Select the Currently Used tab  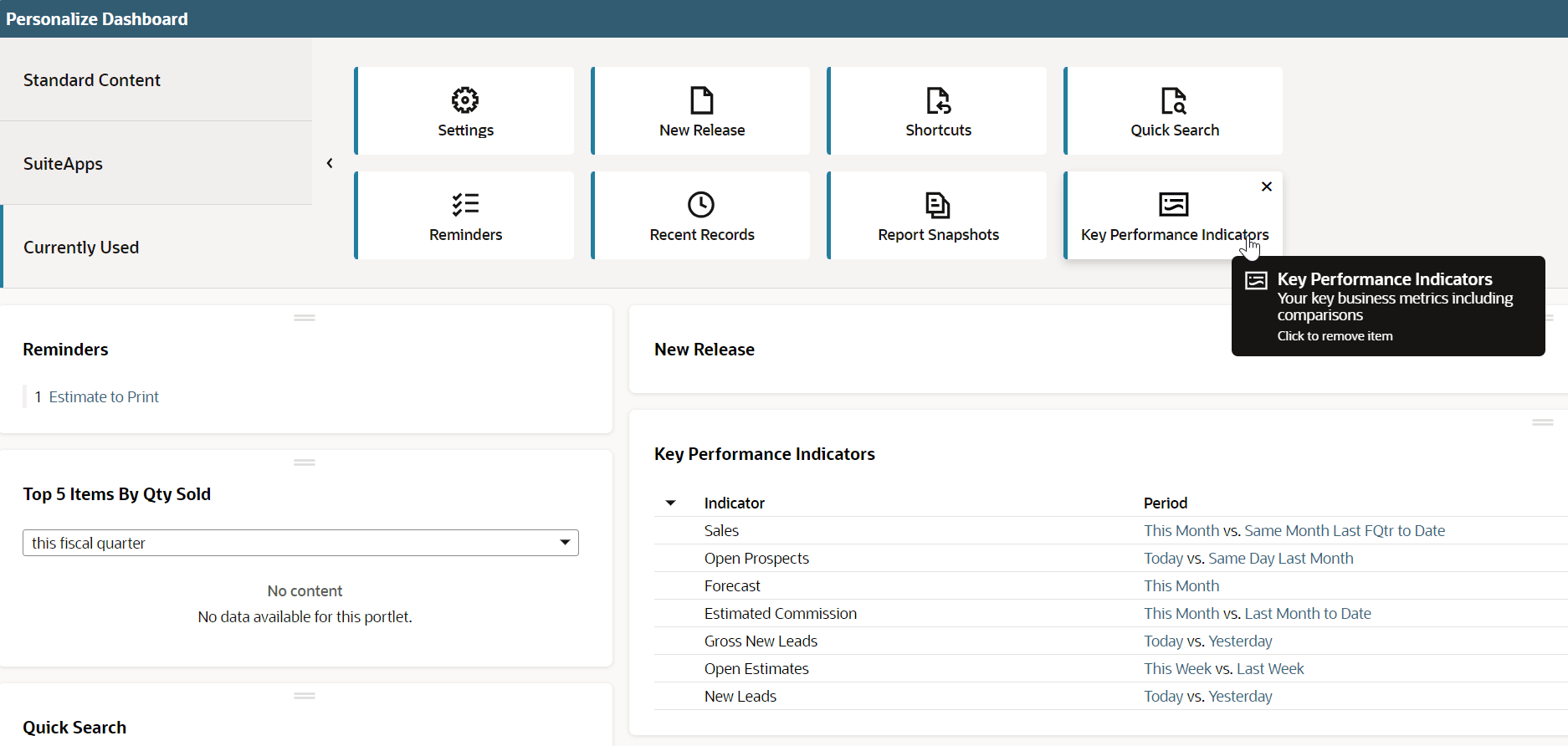click(156, 248)
